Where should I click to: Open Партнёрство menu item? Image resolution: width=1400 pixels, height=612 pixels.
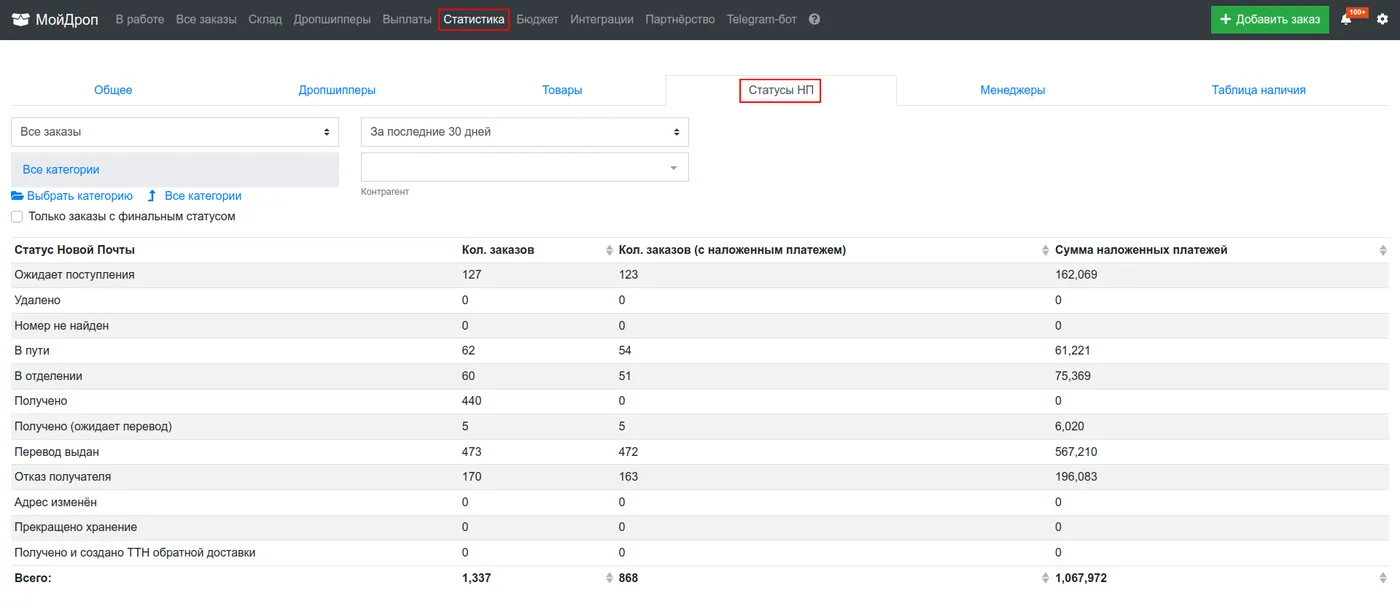(x=680, y=19)
